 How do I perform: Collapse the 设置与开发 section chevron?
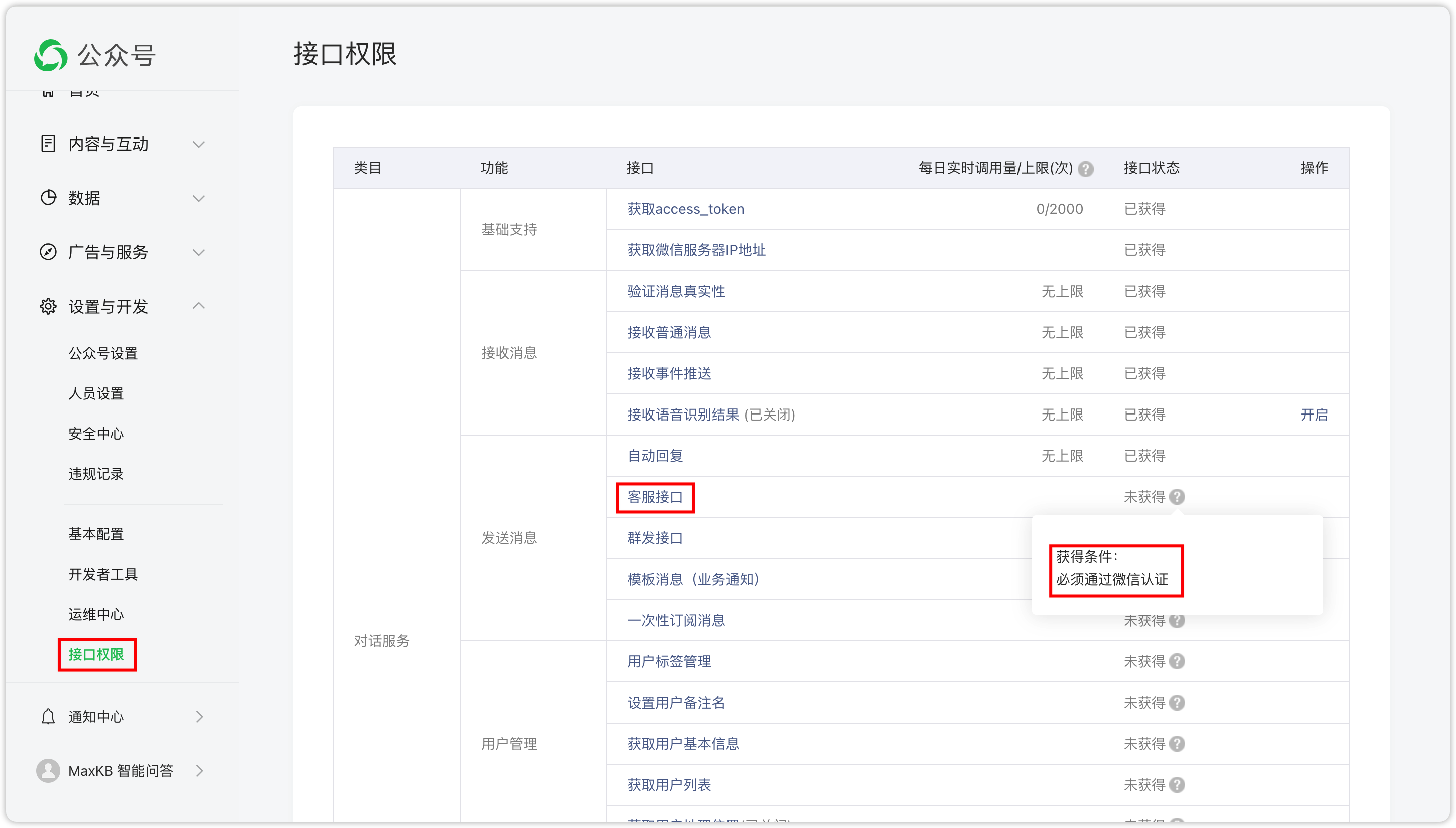(198, 306)
